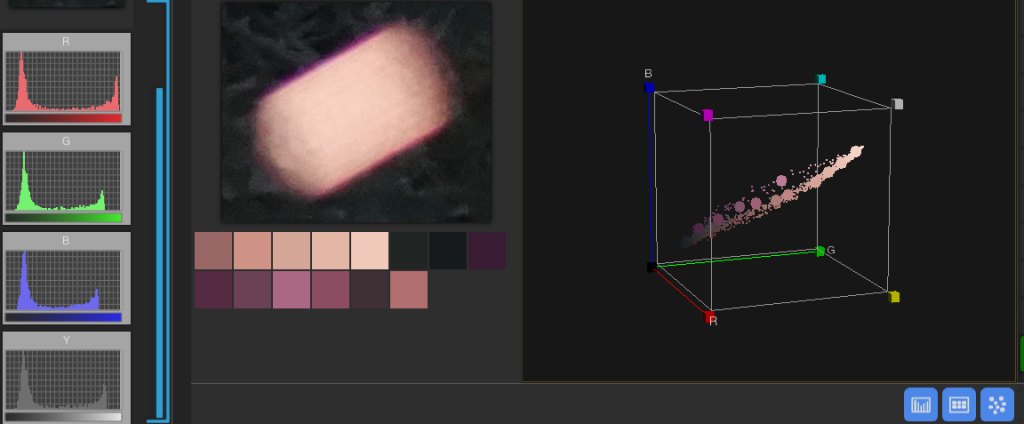Select the red channel R histogram
This screenshot has width=1024, height=424.
tap(67, 79)
